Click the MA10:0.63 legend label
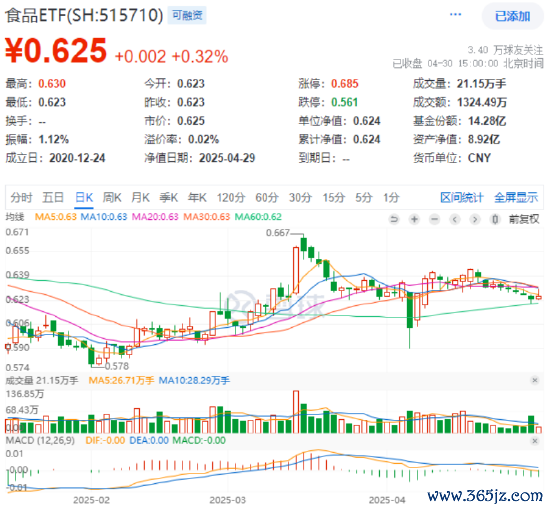550x511 pixels. (104, 217)
